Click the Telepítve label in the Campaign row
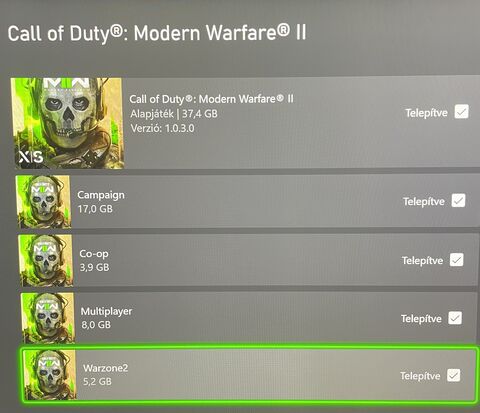Viewport: 480px width, 413px height. pyautogui.click(x=424, y=202)
